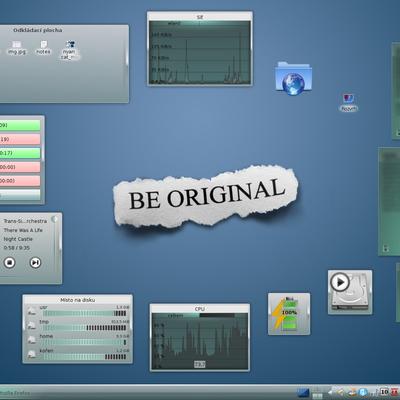Select the interface tab in the Síť widget
This screenshot has height=400, width=400.
coord(175,23)
